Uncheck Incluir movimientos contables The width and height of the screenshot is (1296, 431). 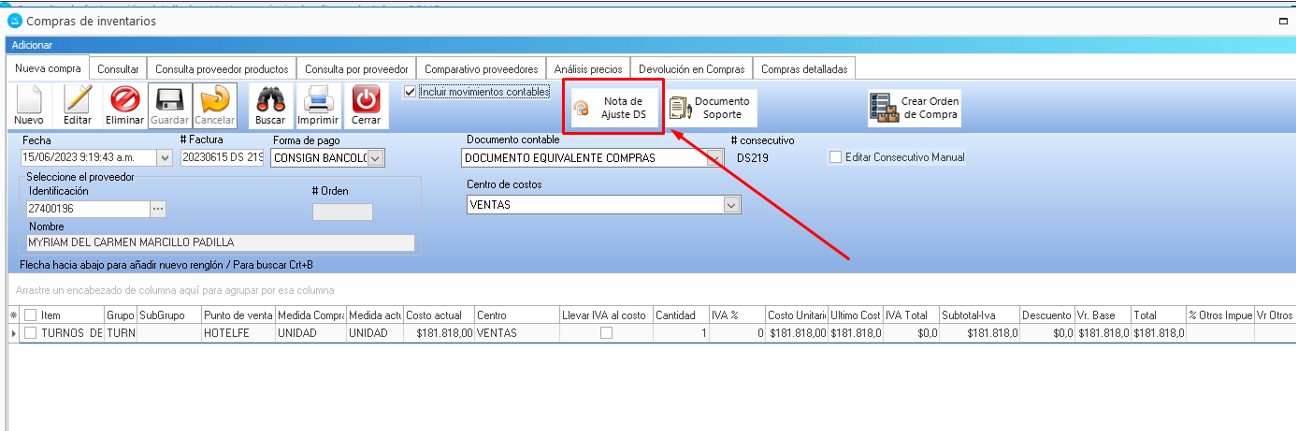(410, 92)
